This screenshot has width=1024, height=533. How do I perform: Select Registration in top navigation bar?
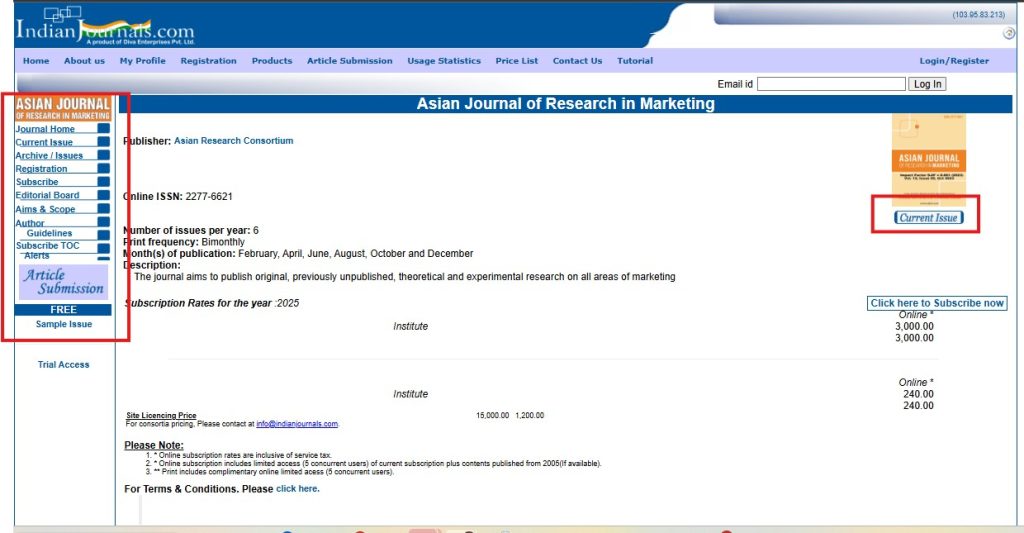tap(208, 61)
